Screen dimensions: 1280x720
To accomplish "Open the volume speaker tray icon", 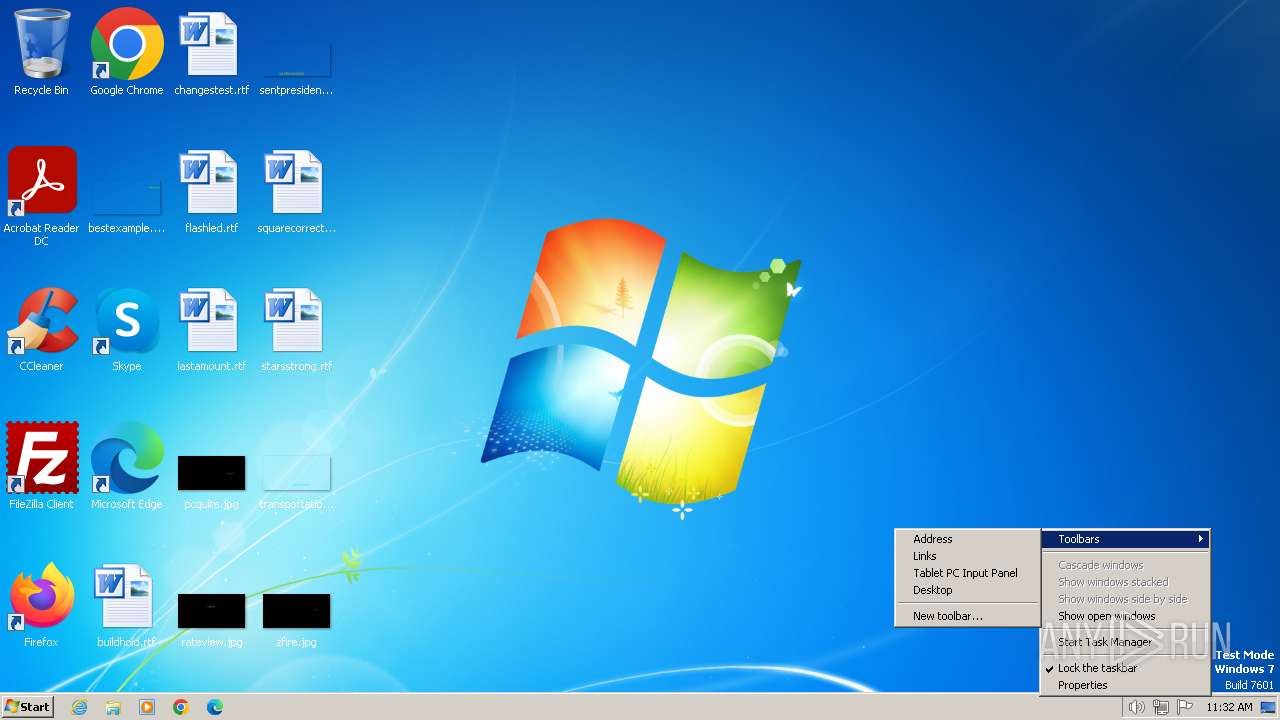I will 1136,707.
